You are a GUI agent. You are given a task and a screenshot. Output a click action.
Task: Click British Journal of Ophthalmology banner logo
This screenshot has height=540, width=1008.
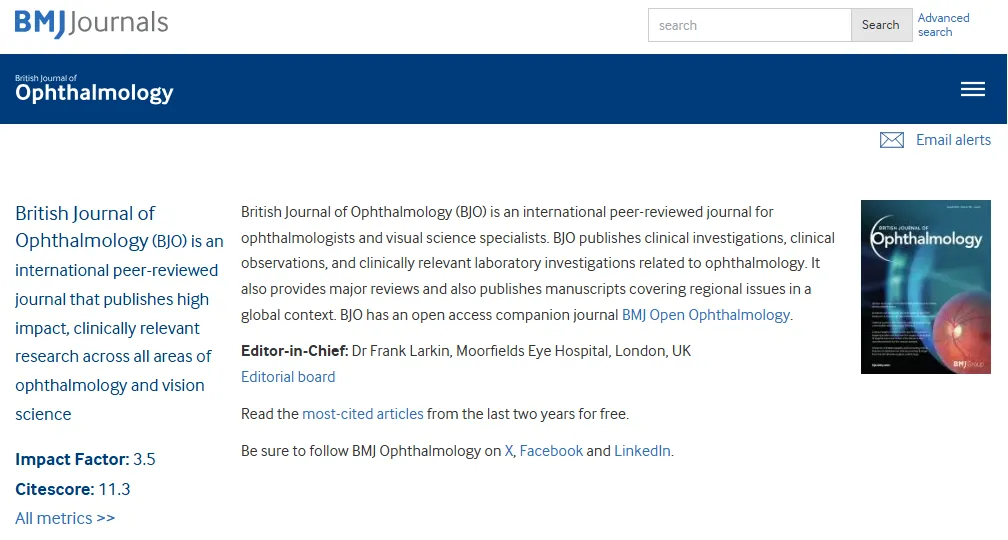94,89
